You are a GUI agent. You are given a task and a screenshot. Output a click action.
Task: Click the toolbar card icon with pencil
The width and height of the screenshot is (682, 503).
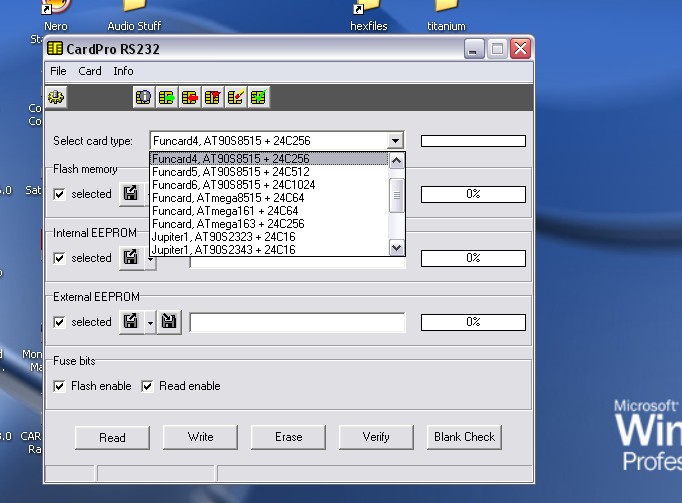[236, 97]
